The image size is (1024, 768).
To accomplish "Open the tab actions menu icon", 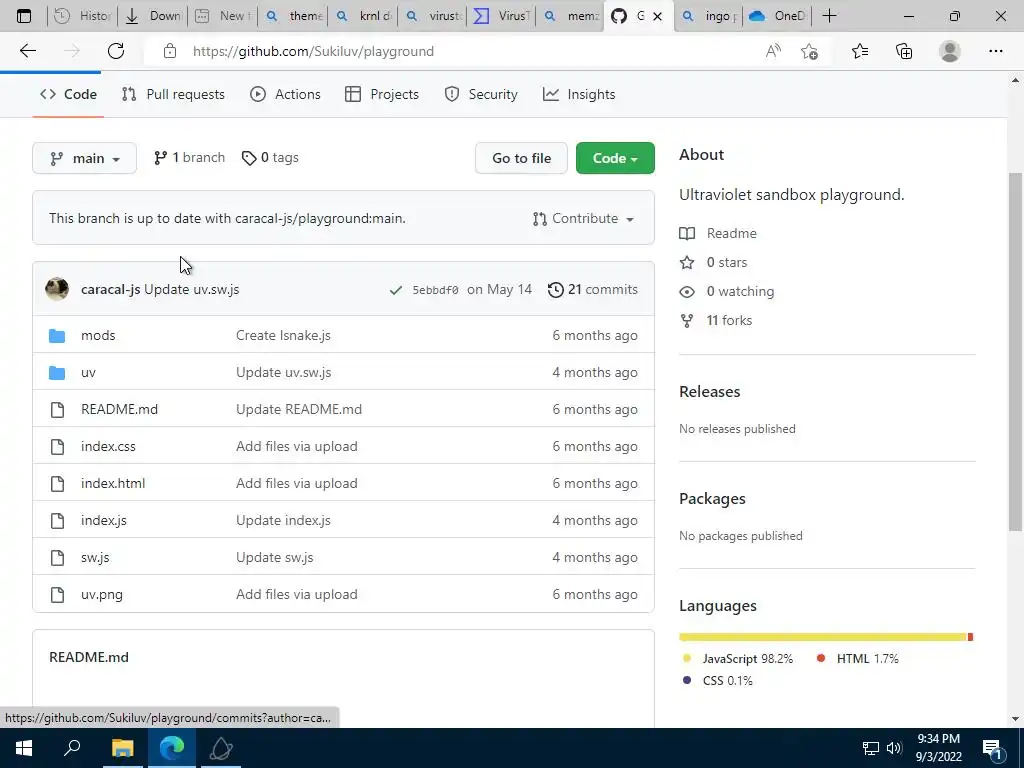I will click(x=24, y=16).
